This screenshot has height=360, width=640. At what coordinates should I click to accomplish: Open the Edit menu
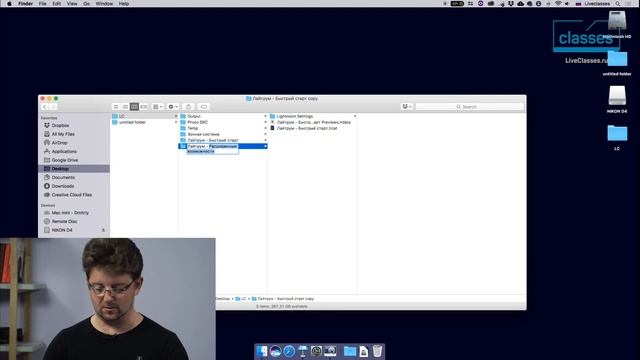tap(57, 4)
